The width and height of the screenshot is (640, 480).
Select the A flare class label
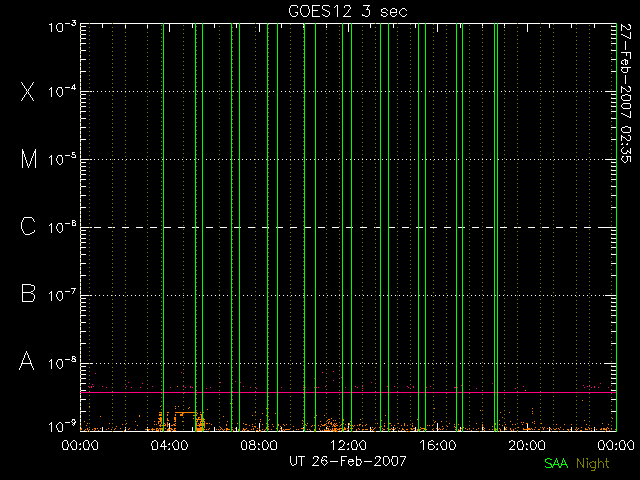(27, 361)
